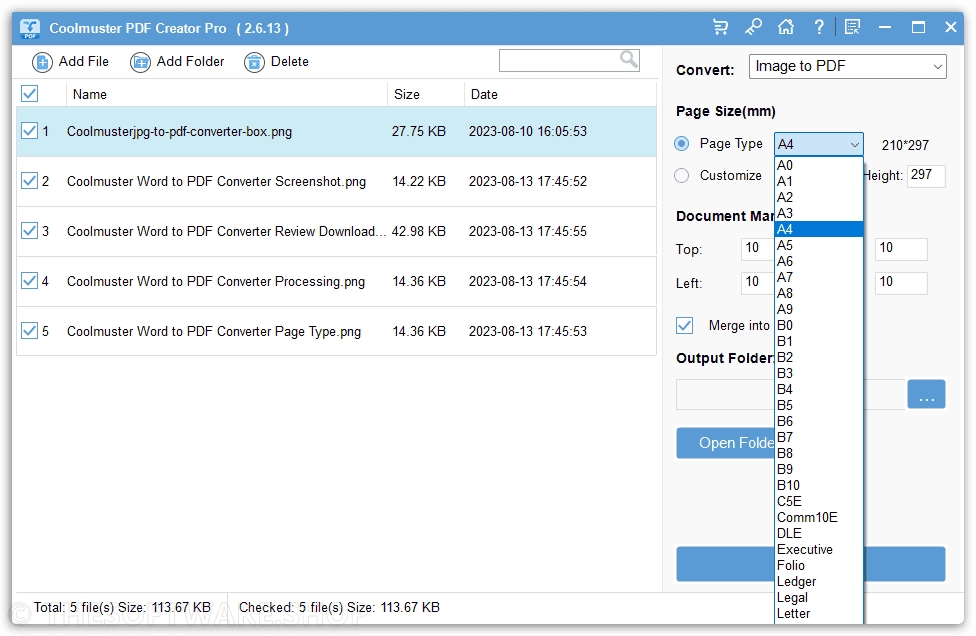
Task: Select the Customize radio button
Action: (682, 175)
